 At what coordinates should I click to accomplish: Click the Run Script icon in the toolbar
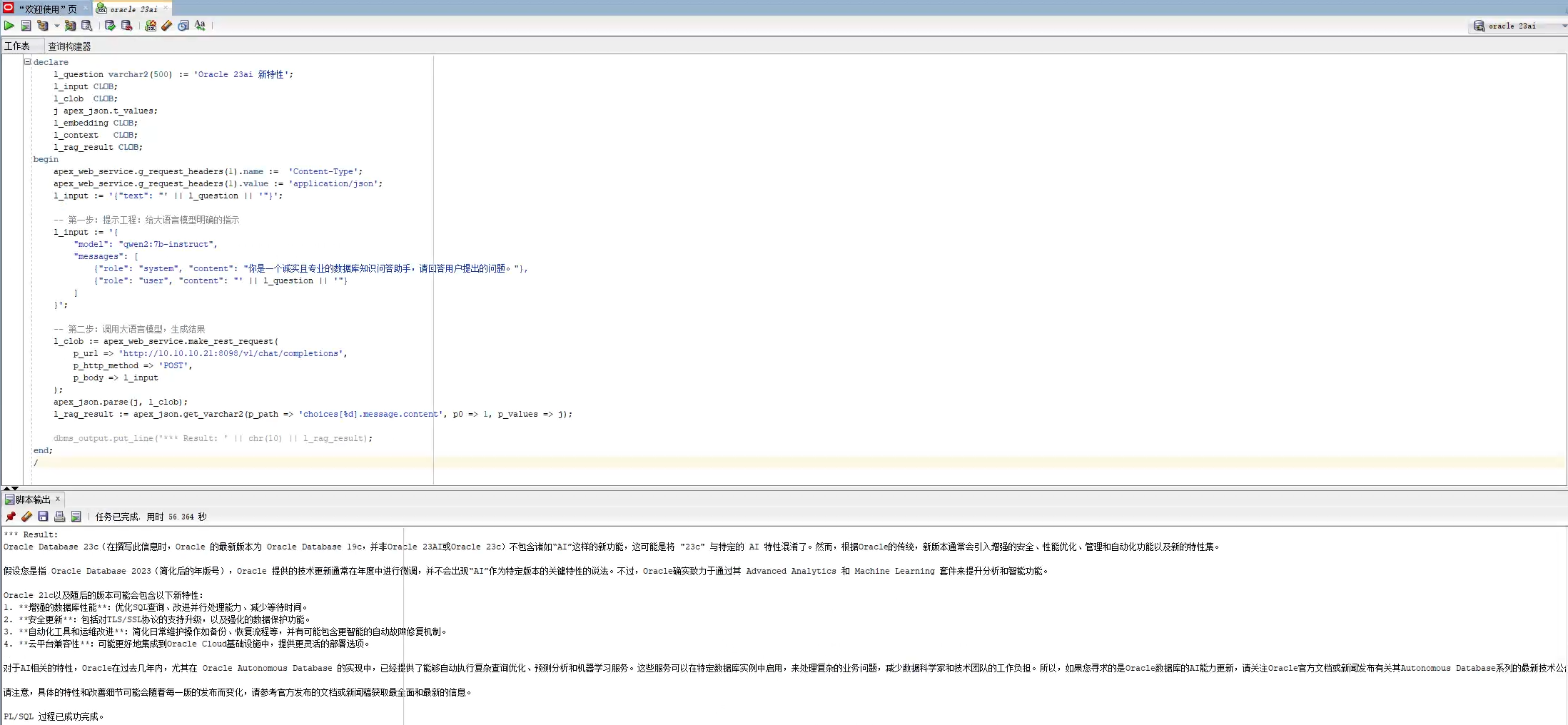click(26, 26)
